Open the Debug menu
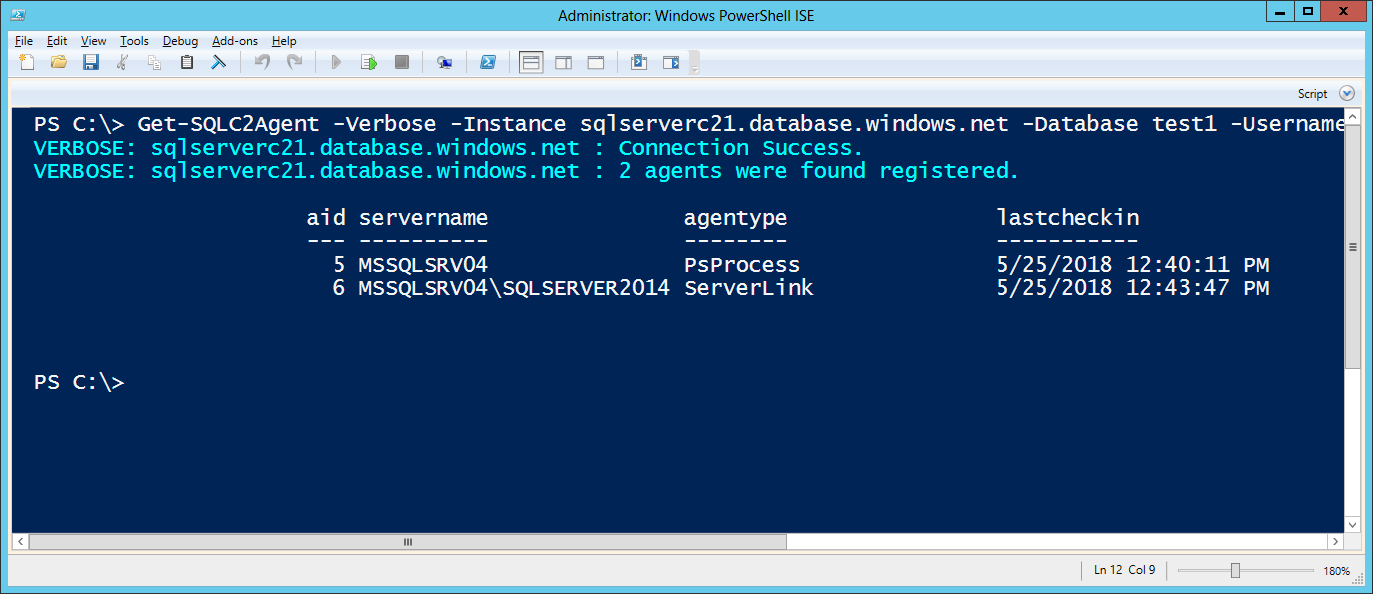Image resolution: width=1373 pixels, height=594 pixels. point(180,41)
